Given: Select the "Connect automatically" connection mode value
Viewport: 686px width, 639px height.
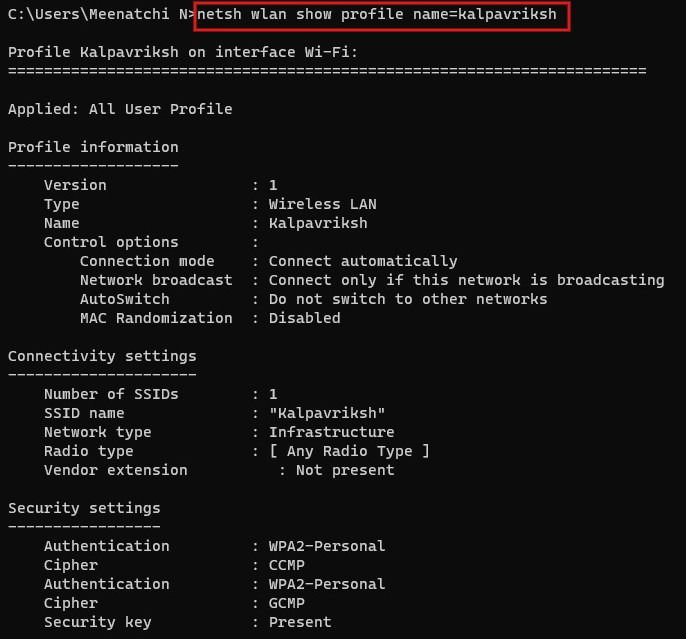Looking at the screenshot, I should pos(363,261).
